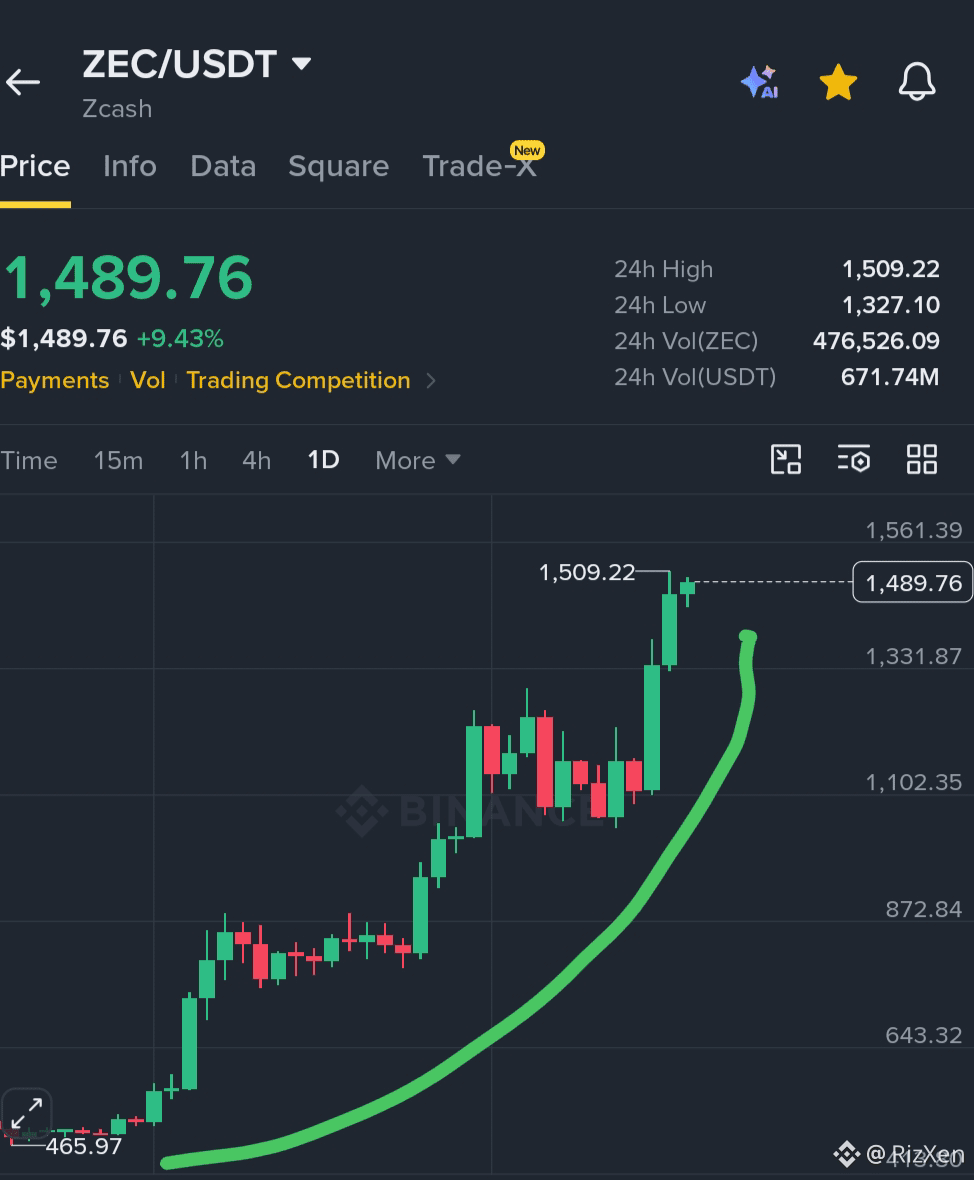974x1180 pixels.
Task: Open the More timeframes dropdown
Action: (x=418, y=460)
